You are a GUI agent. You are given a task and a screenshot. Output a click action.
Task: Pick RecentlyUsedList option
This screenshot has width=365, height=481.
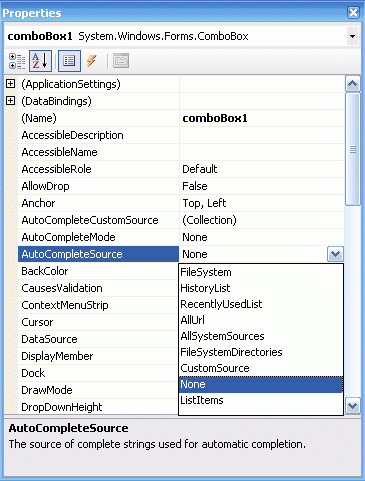click(261, 304)
